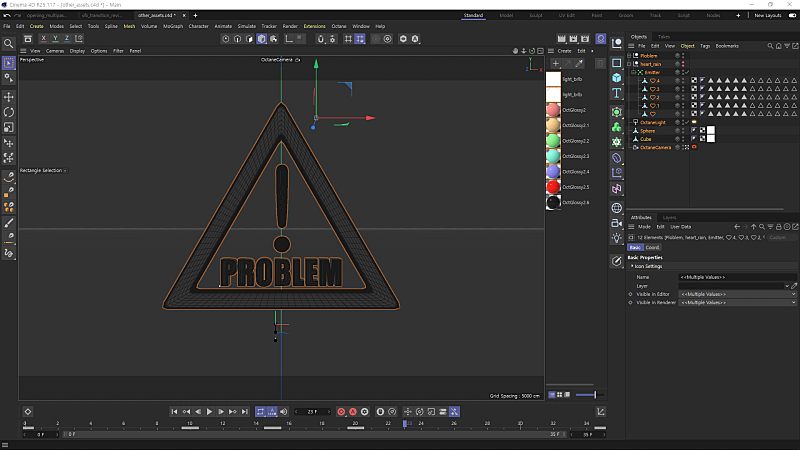
Task: Switch to the Sculpt layout
Action: click(x=536, y=15)
